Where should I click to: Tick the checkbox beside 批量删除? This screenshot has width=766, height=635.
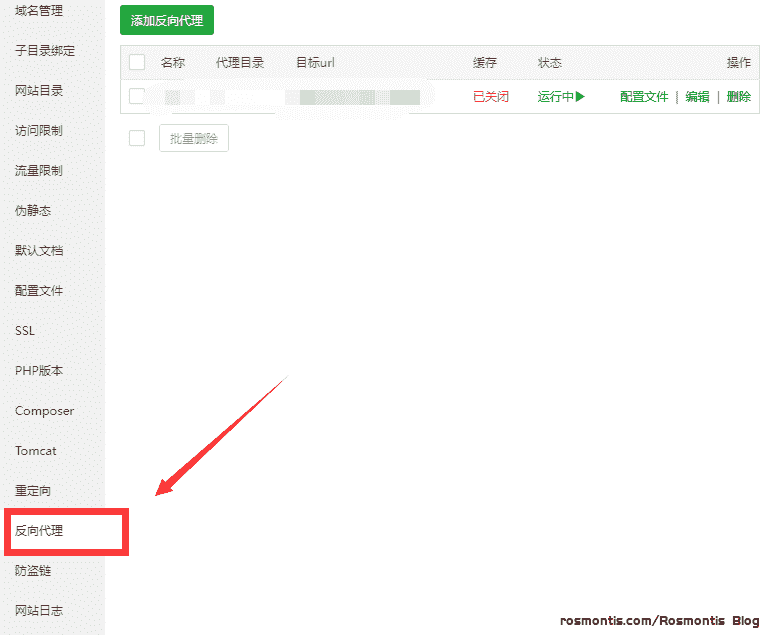pos(137,138)
